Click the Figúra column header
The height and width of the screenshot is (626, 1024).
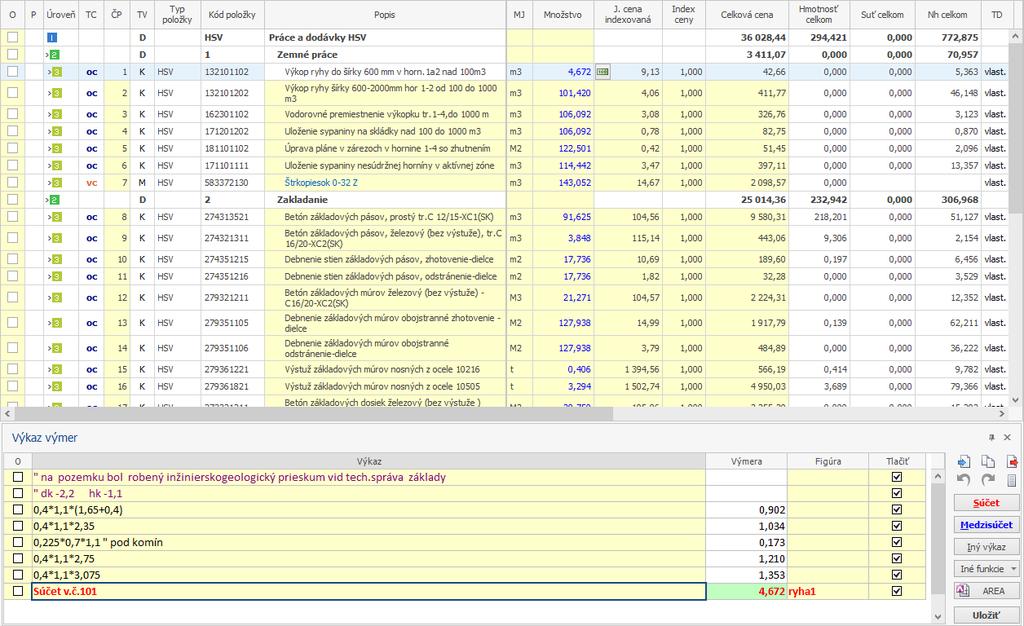coord(828,461)
